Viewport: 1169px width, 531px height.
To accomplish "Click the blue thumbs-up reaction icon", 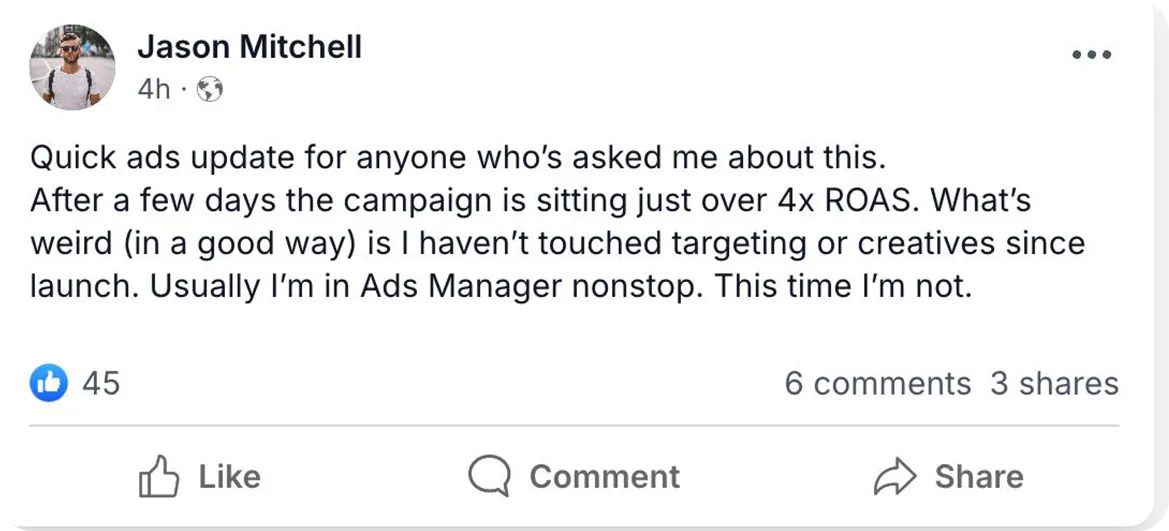I will click(49, 382).
